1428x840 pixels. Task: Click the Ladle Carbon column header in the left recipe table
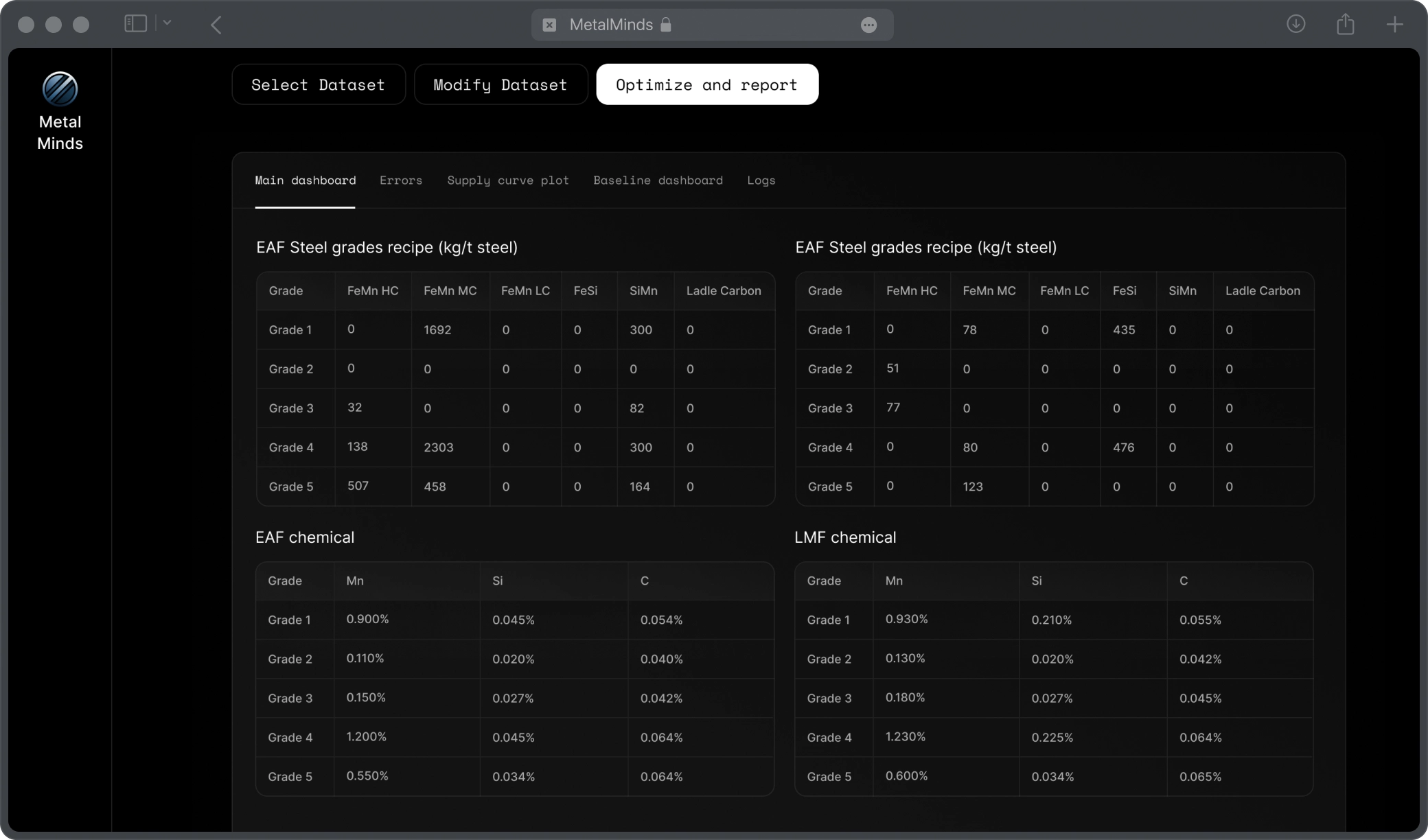pyautogui.click(x=724, y=291)
